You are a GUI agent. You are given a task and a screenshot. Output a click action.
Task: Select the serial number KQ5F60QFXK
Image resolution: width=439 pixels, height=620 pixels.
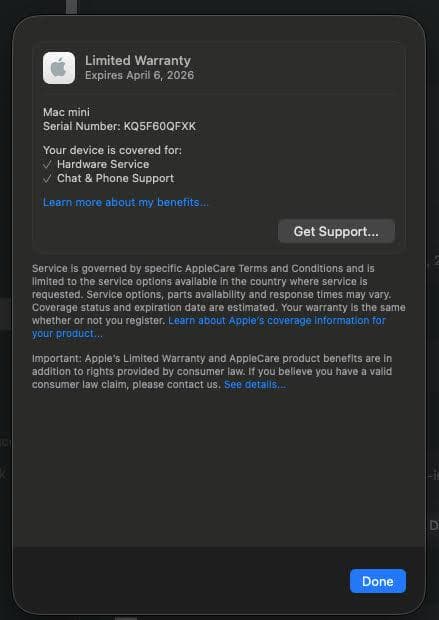pos(160,127)
